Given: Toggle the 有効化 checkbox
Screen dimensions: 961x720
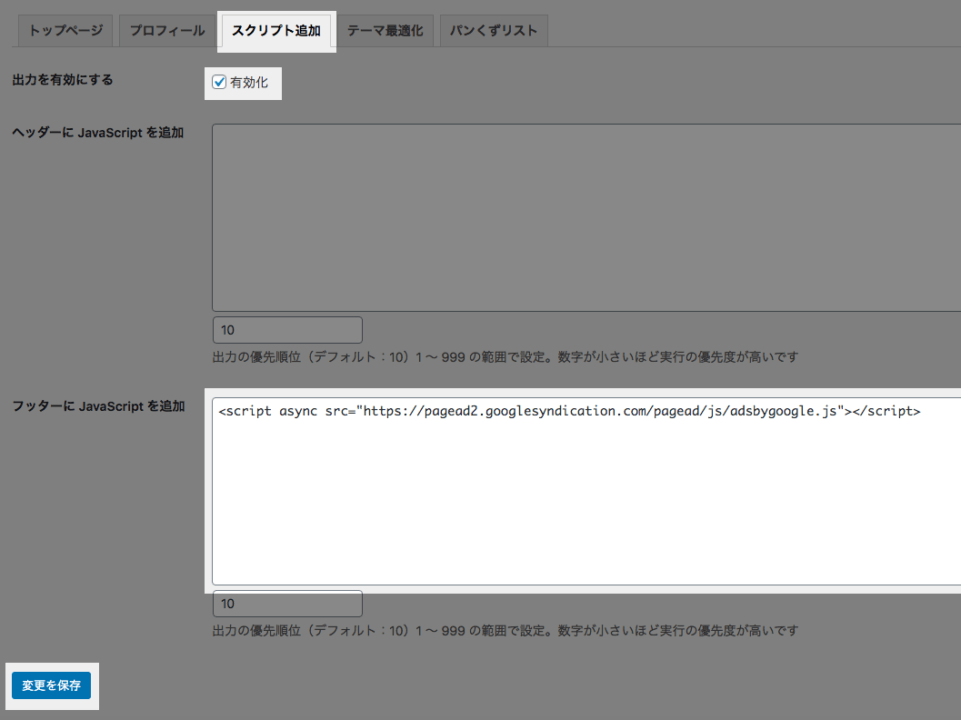Looking at the screenshot, I should 219,82.
